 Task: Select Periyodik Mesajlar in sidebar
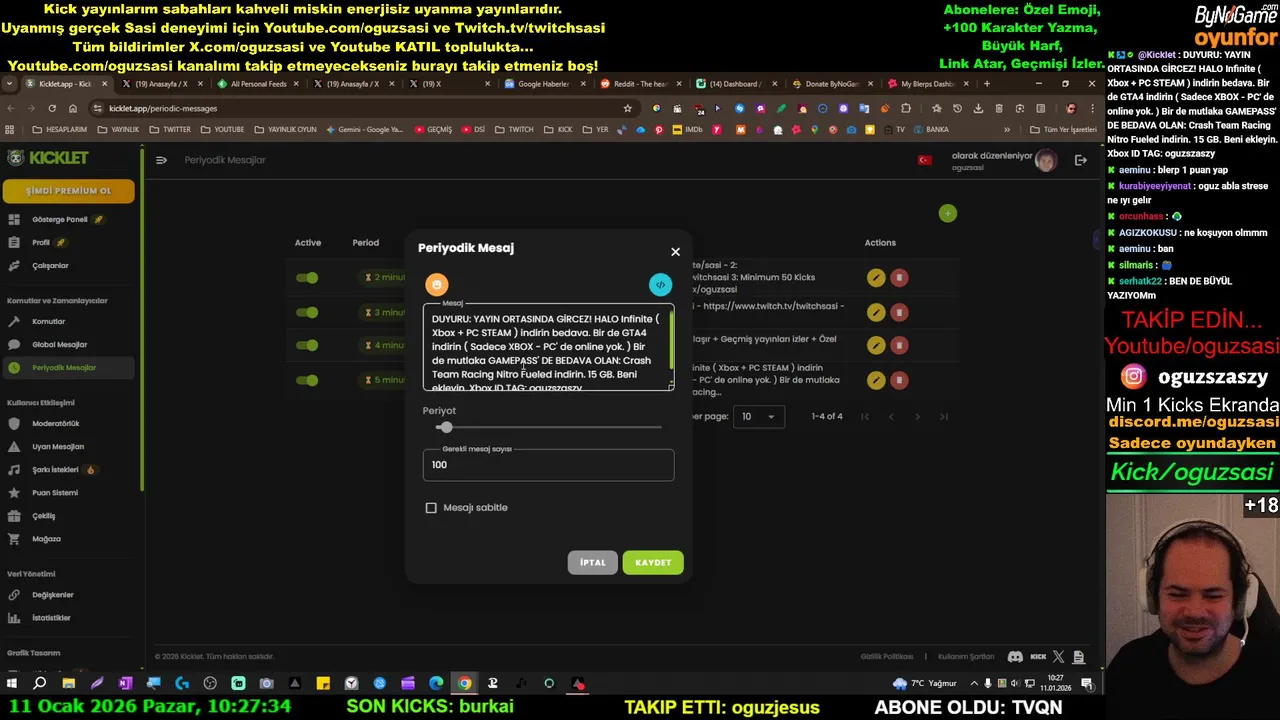68,367
